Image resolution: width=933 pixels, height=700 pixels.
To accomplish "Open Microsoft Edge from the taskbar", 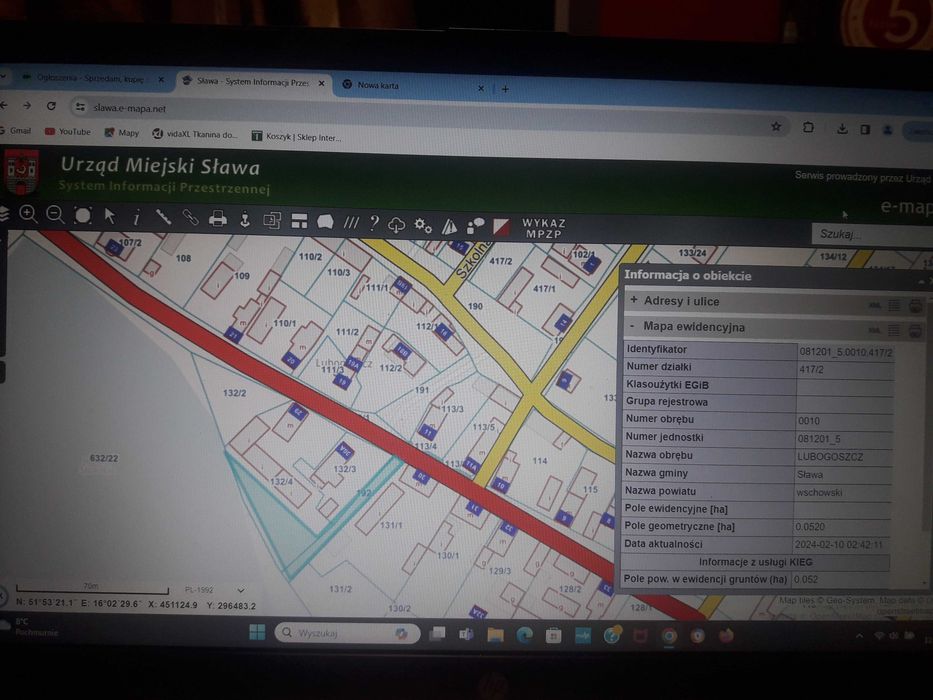I will coord(524,635).
